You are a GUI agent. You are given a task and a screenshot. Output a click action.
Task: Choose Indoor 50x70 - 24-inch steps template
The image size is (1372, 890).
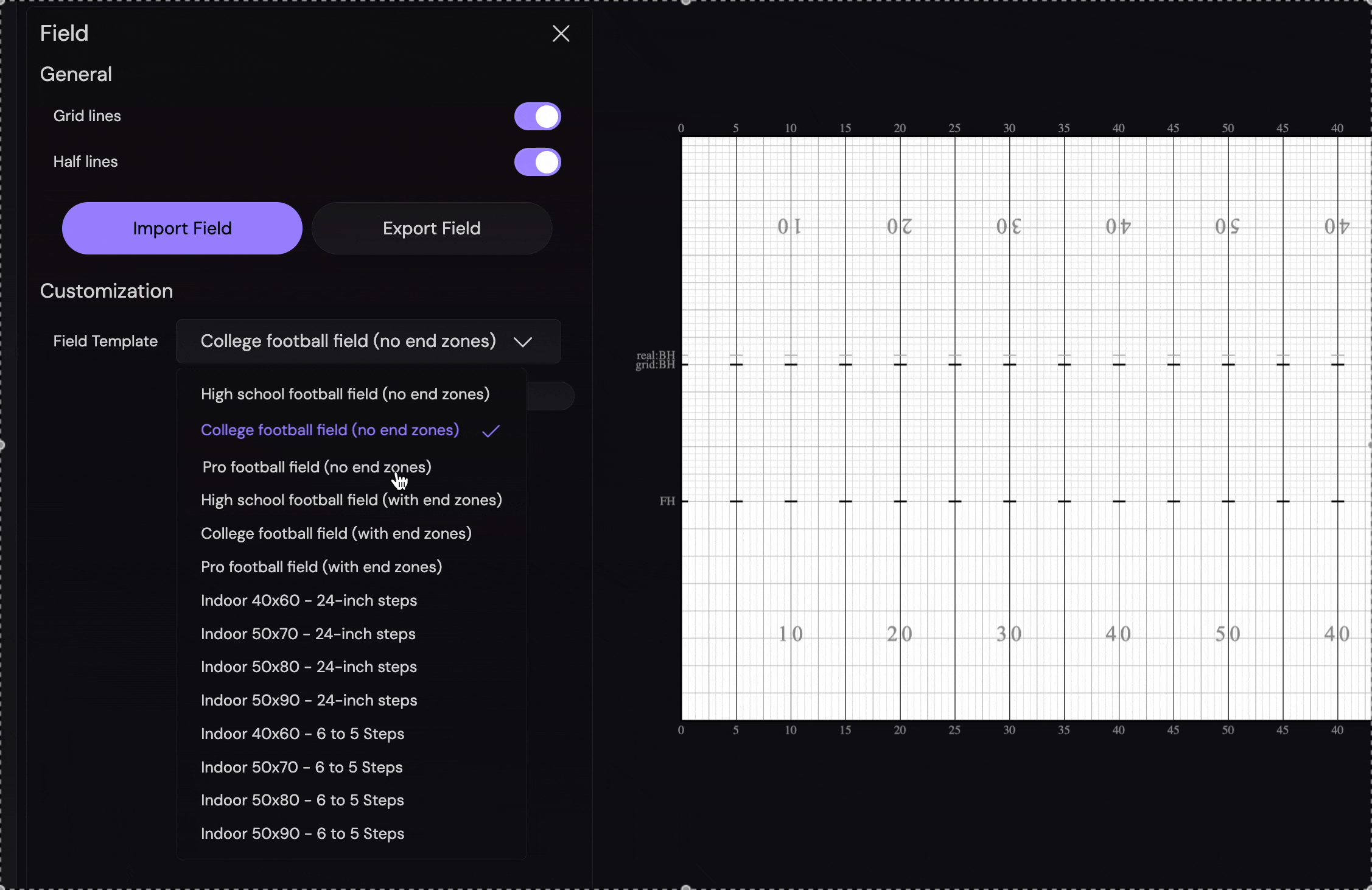308,634
